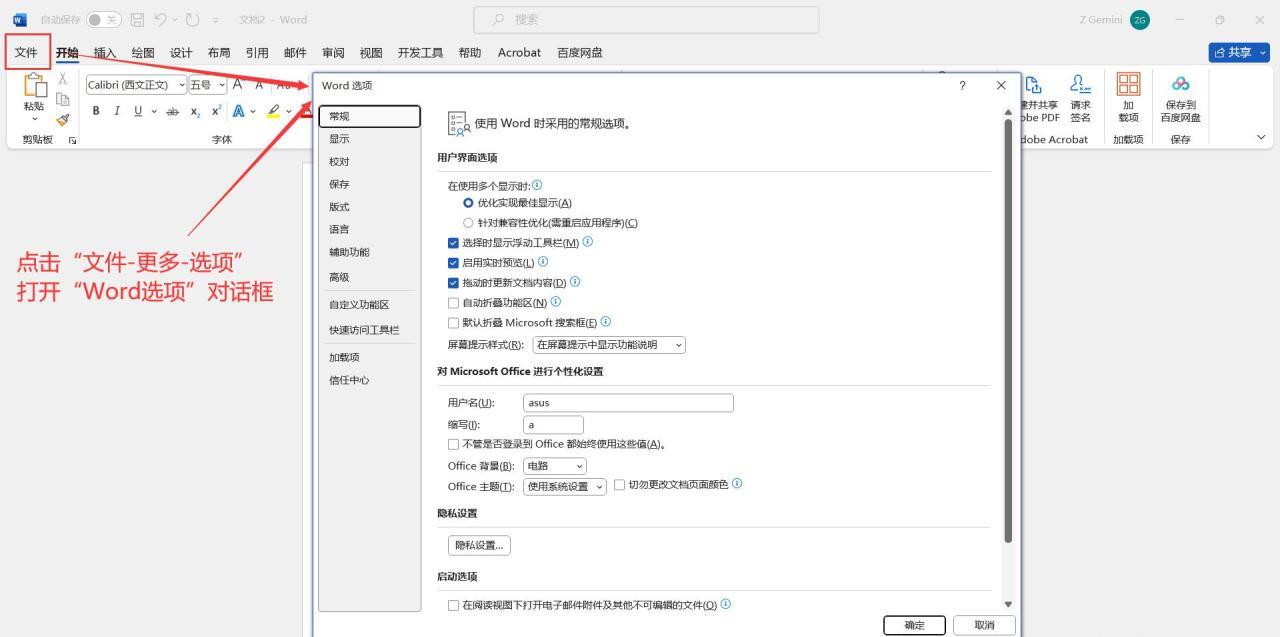This screenshot has width=1280, height=637.
Task: Select 优化实现最佳显示 radio button
Action: pos(468,203)
